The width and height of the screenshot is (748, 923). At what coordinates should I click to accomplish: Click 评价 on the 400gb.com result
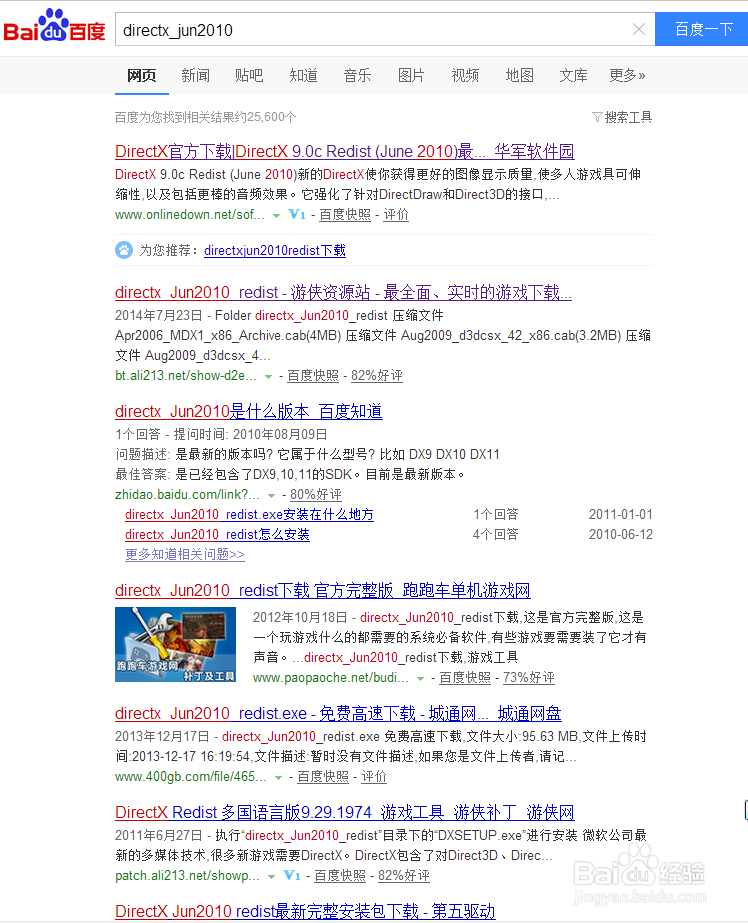(x=374, y=777)
